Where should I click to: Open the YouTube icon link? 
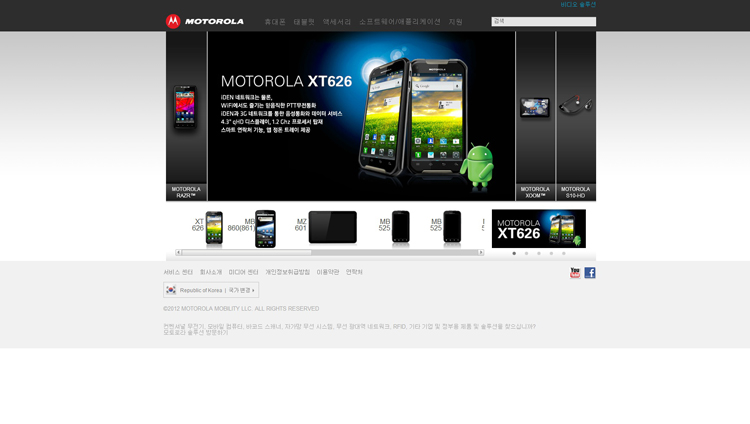[x=575, y=273]
